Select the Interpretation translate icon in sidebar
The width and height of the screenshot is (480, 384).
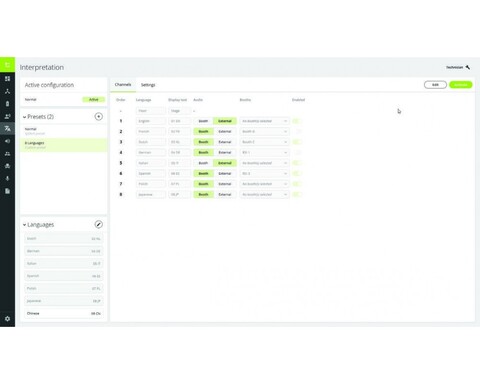[x=7, y=129]
